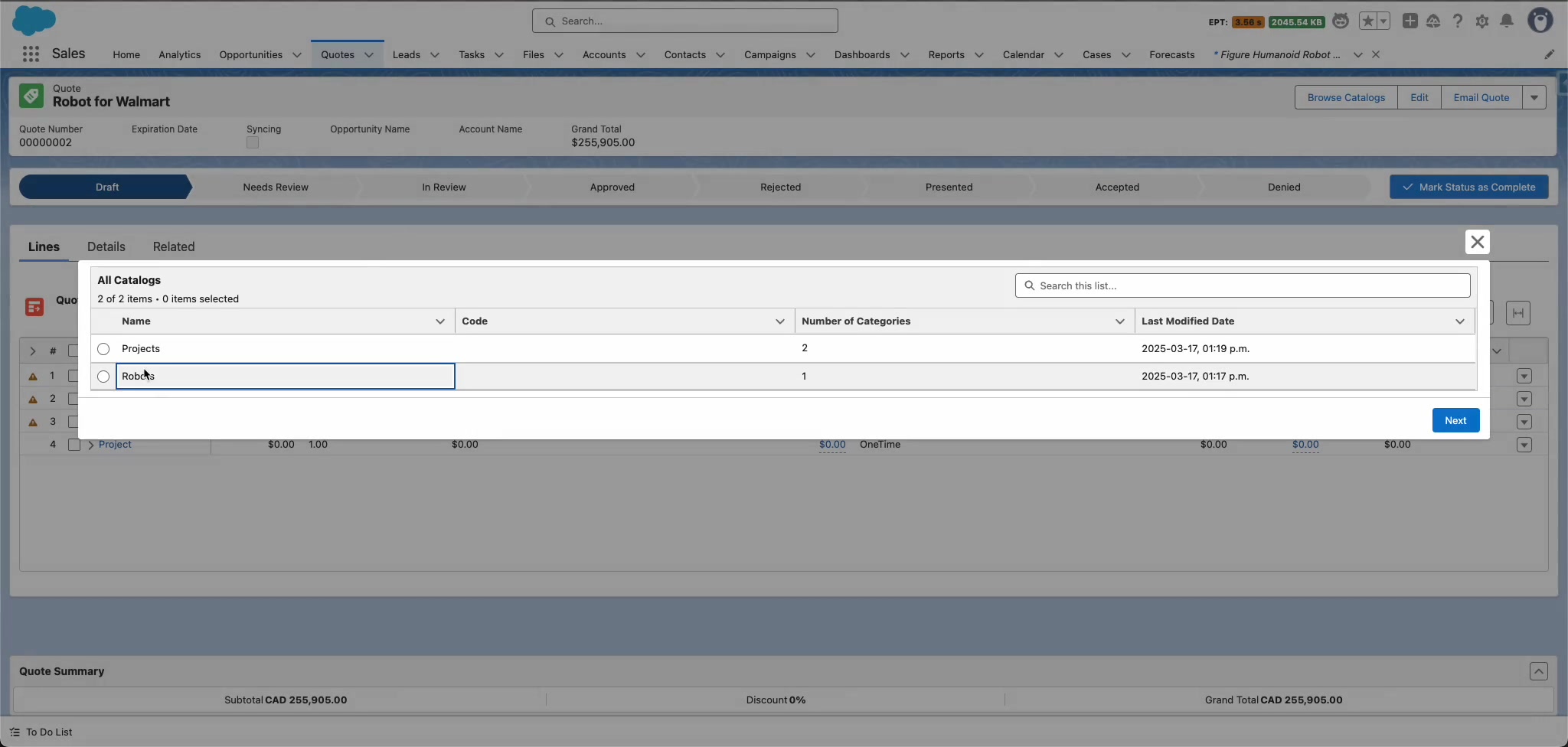Image resolution: width=1568 pixels, height=747 pixels.
Task: Click the Quote record tag icon
Action: tap(31, 96)
